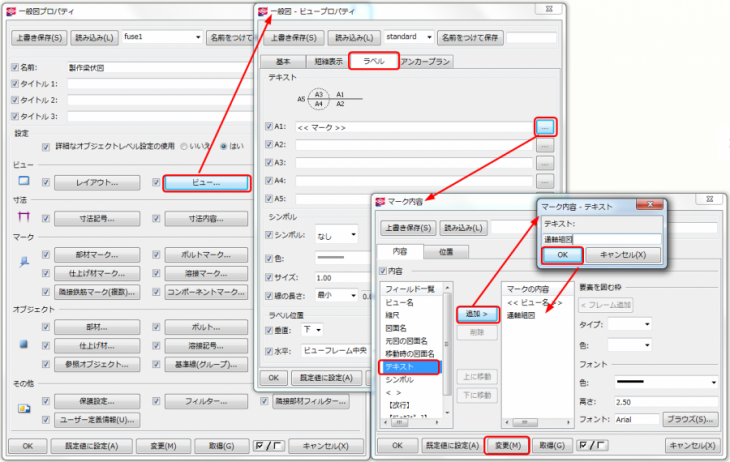
Task: Open the A2 label browse (...) button
Action: pyautogui.click(x=545, y=145)
